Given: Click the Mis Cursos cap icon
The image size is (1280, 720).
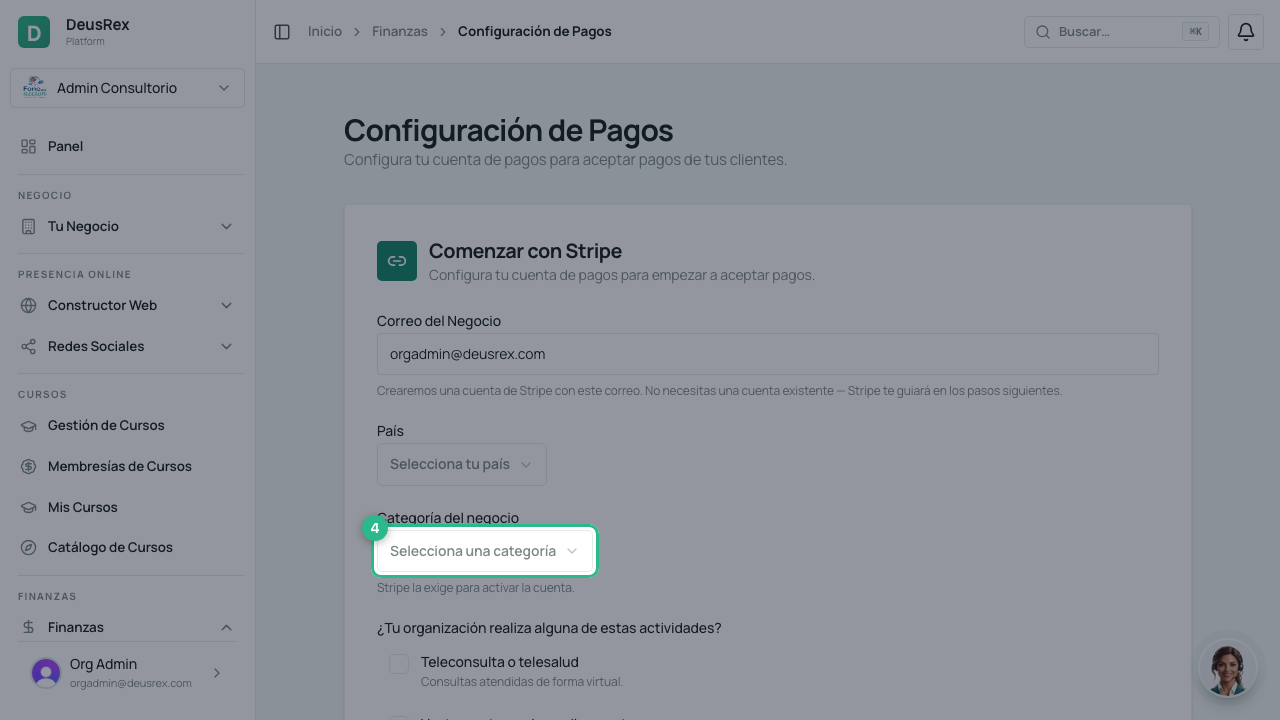Looking at the screenshot, I should pyautogui.click(x=28, y=507).
